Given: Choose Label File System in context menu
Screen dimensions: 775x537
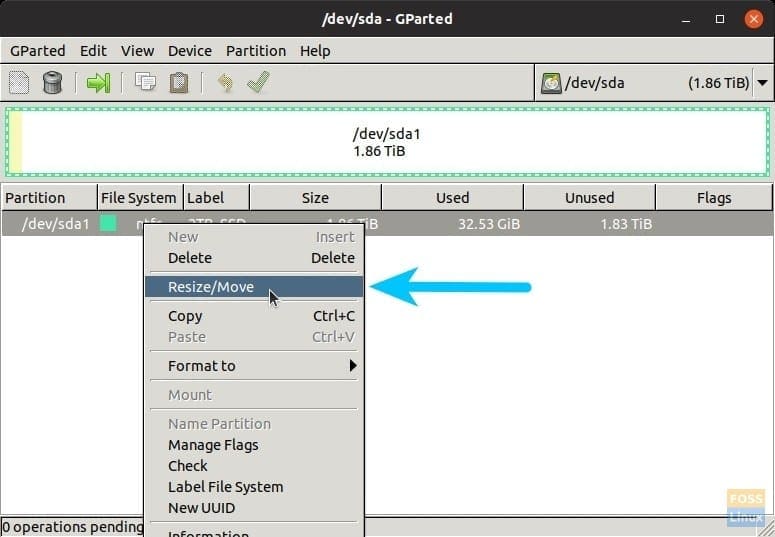Looking at the screenshot, I should click(254, 487).
